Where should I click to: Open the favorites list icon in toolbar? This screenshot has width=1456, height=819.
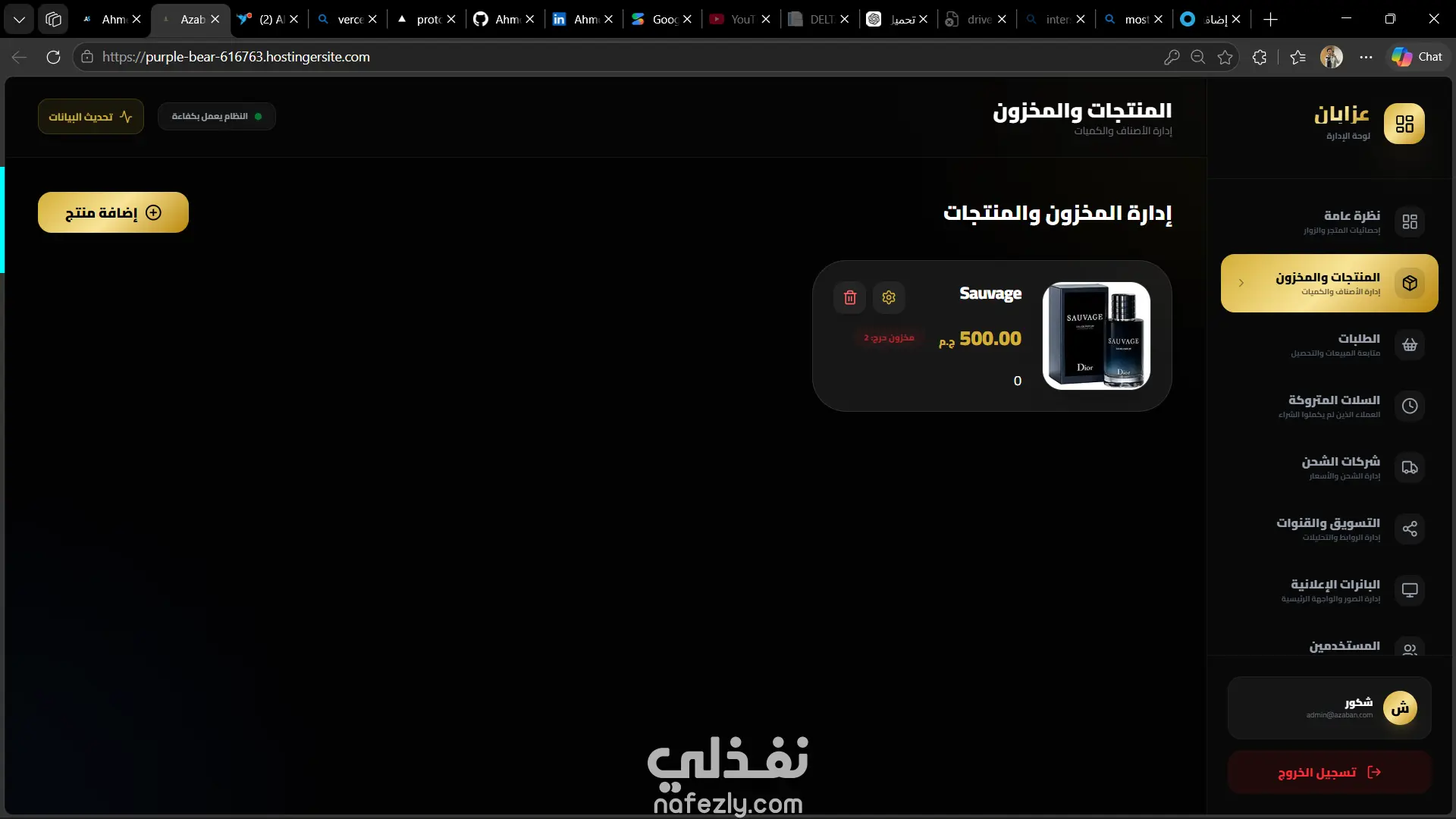pyautogui.click(x=1298, y=57)
